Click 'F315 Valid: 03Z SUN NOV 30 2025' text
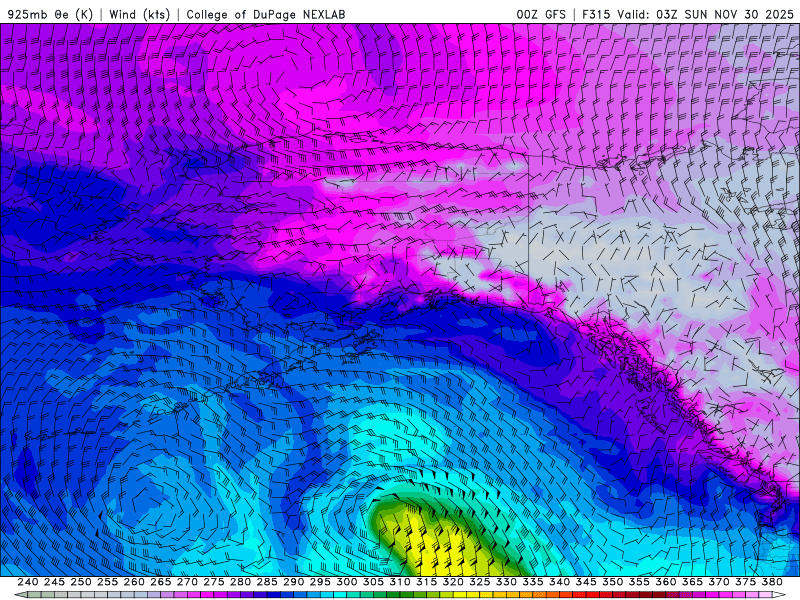Image resolution: width=800 pixels, height=600 pixels. tap(688, 14)
